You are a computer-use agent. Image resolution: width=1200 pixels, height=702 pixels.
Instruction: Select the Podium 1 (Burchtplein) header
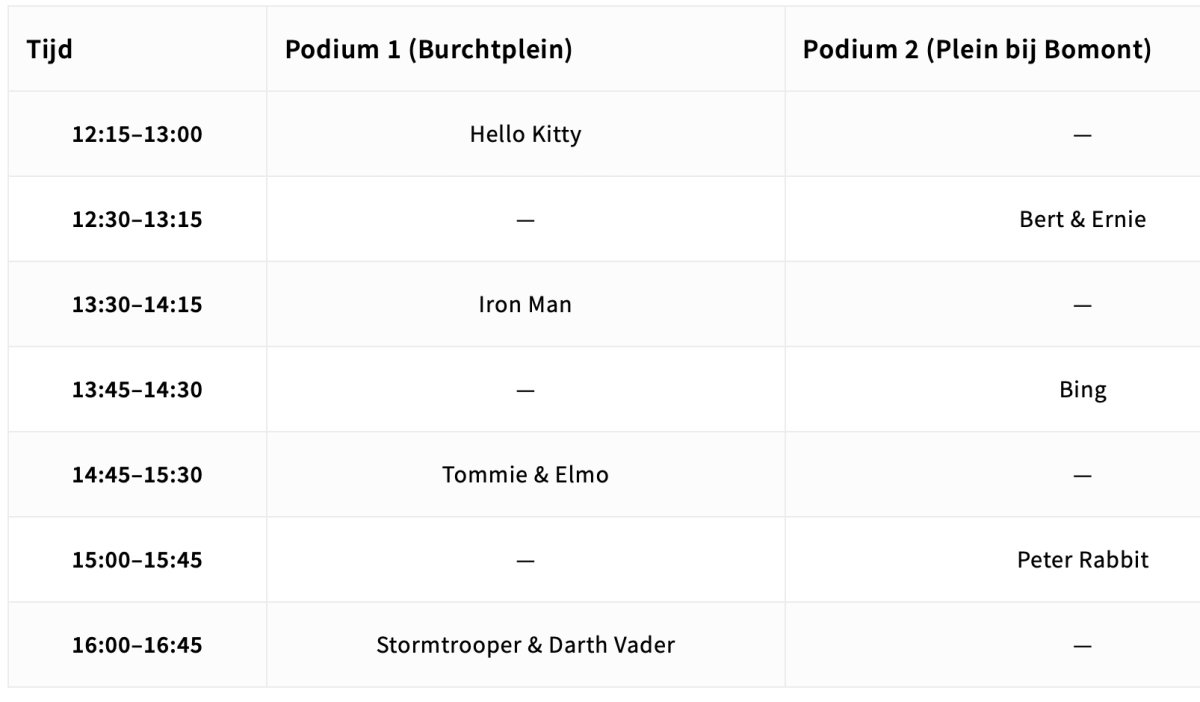428,50
